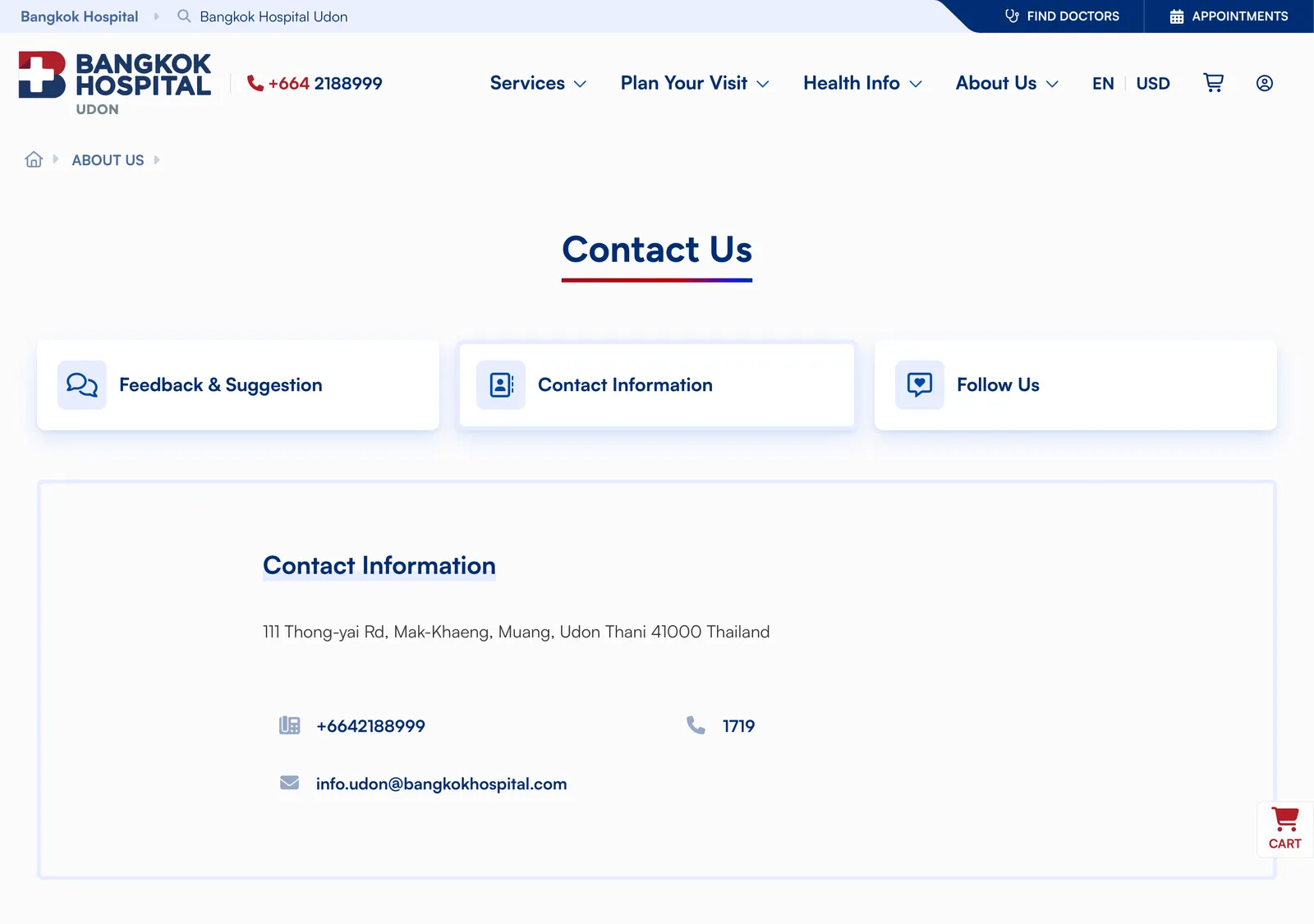The height and width of the screenshot is (924, 1314).
Task: Change language via EN selector
Action: [x=1103, y=83]
